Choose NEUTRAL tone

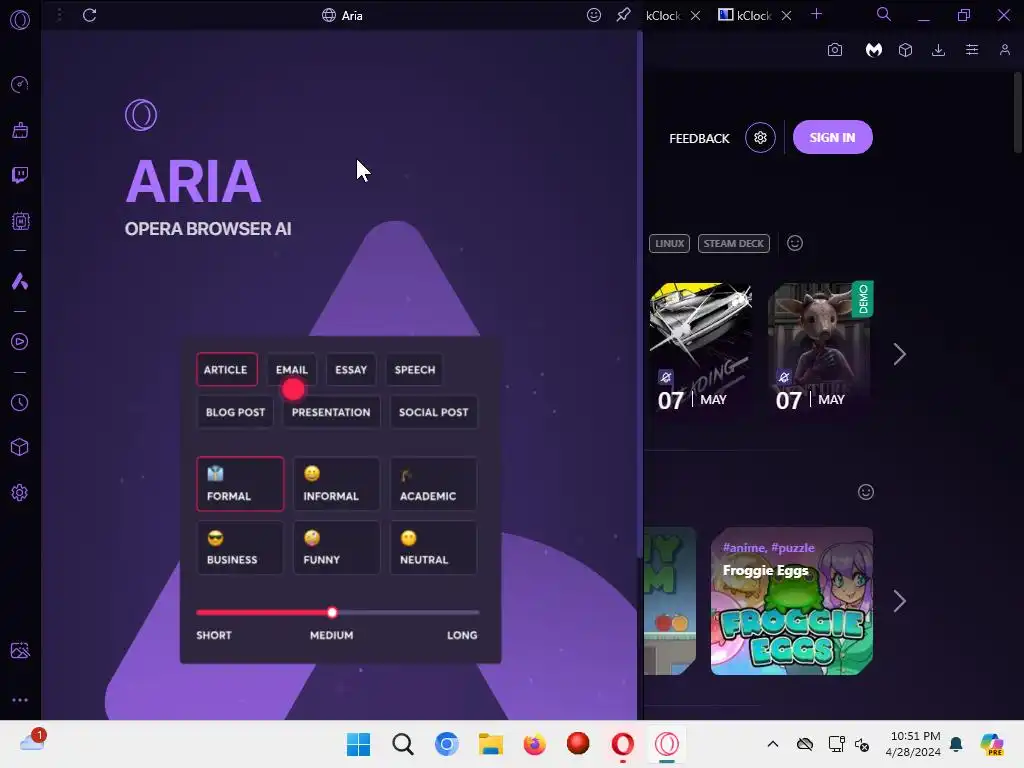[433, 547]
